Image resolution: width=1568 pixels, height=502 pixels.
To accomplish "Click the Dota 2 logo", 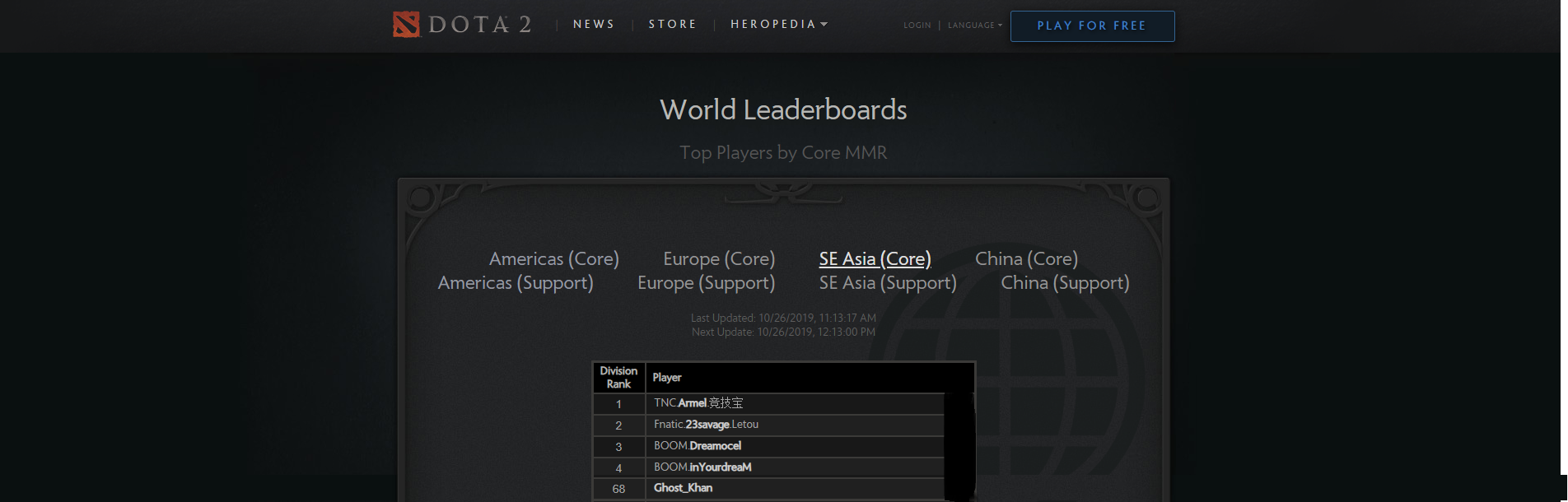I will pyautogui.click(x=462, y=25).
